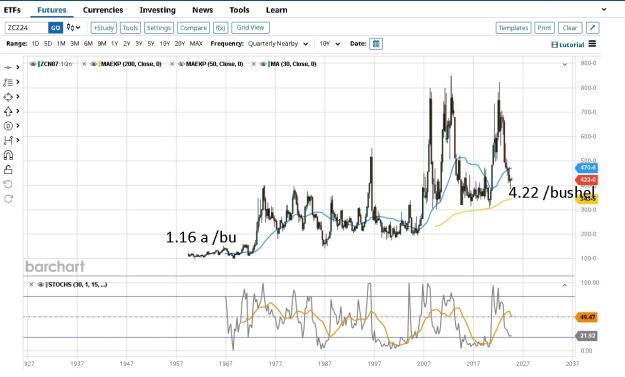Viewport: 625px width, 377px height.
Task: Click the pencil edit icon at top right
Action: coord(593,27)
